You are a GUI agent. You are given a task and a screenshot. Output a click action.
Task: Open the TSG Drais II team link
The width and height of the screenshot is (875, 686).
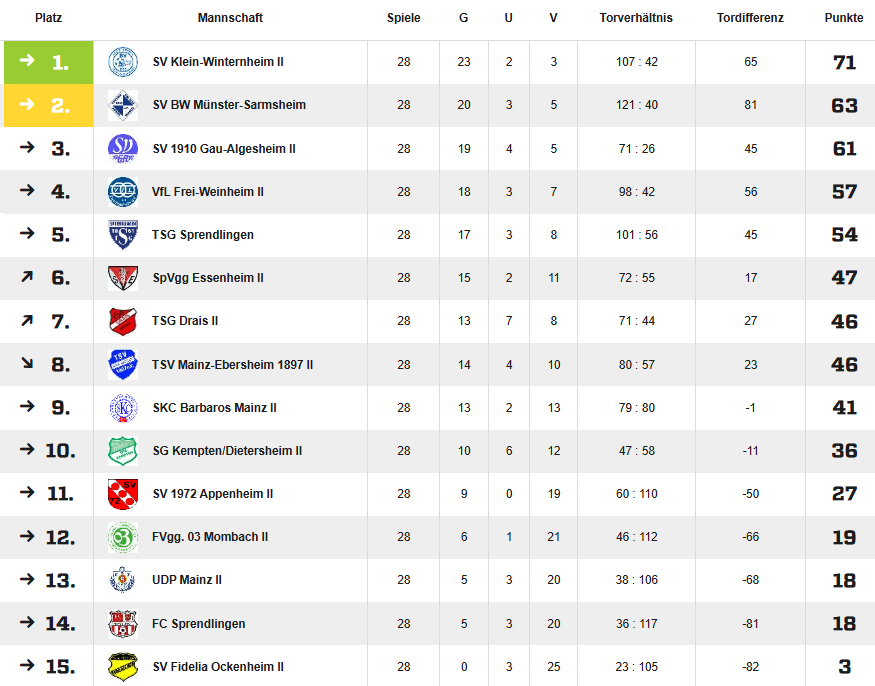click(x=185, y=321)
